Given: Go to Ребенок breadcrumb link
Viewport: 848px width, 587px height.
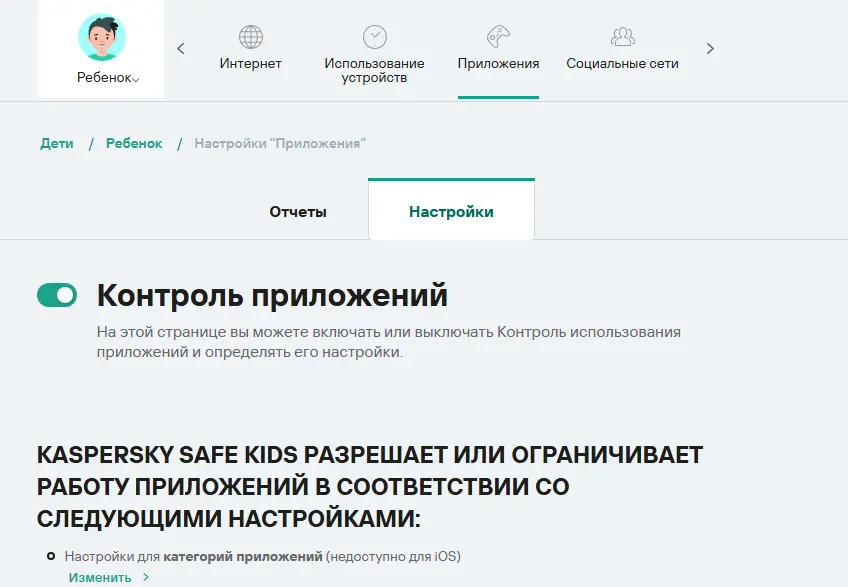Looking at the screenshot, I should pyautogui.click(x=134, y=143).
